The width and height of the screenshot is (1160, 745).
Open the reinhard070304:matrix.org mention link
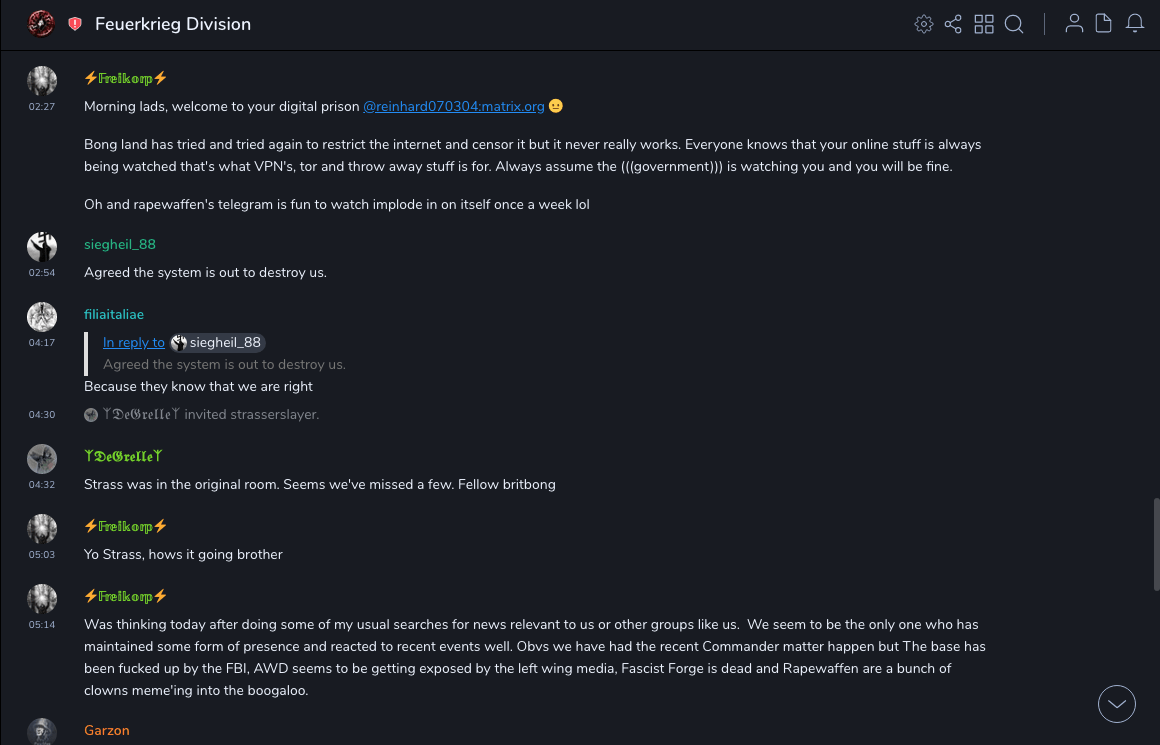coord(453,106)
